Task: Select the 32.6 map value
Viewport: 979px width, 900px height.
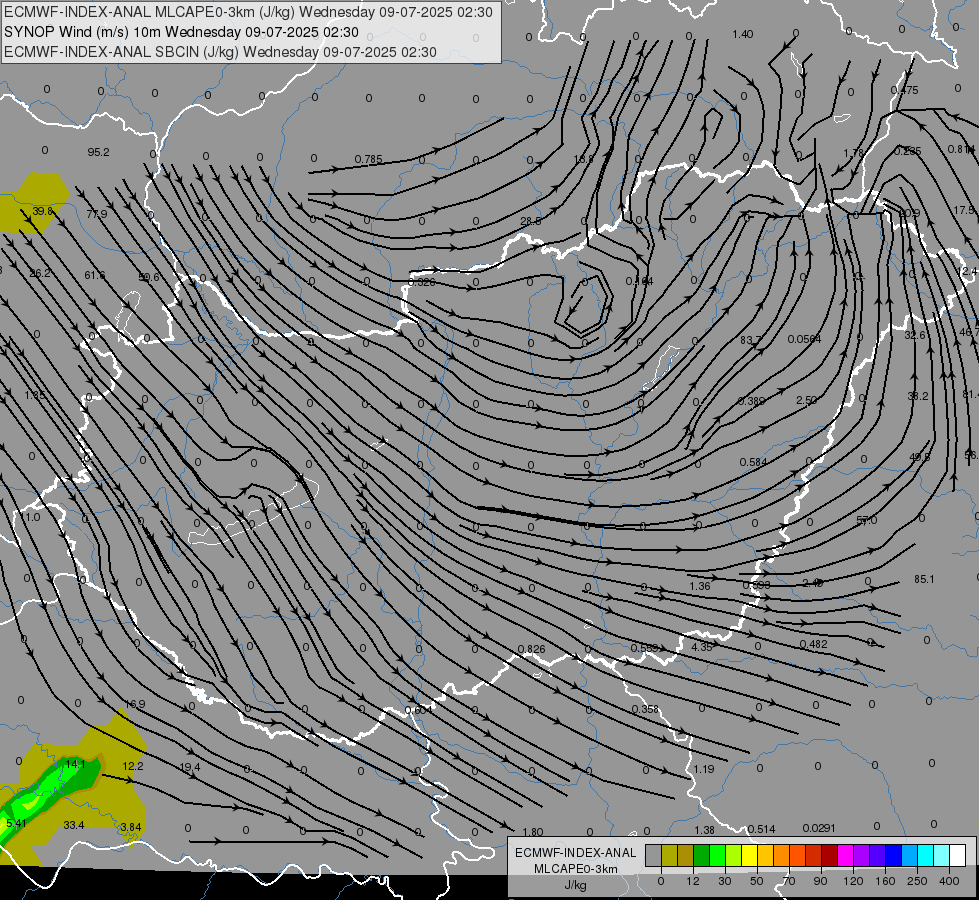Action: tap(915, 335)
